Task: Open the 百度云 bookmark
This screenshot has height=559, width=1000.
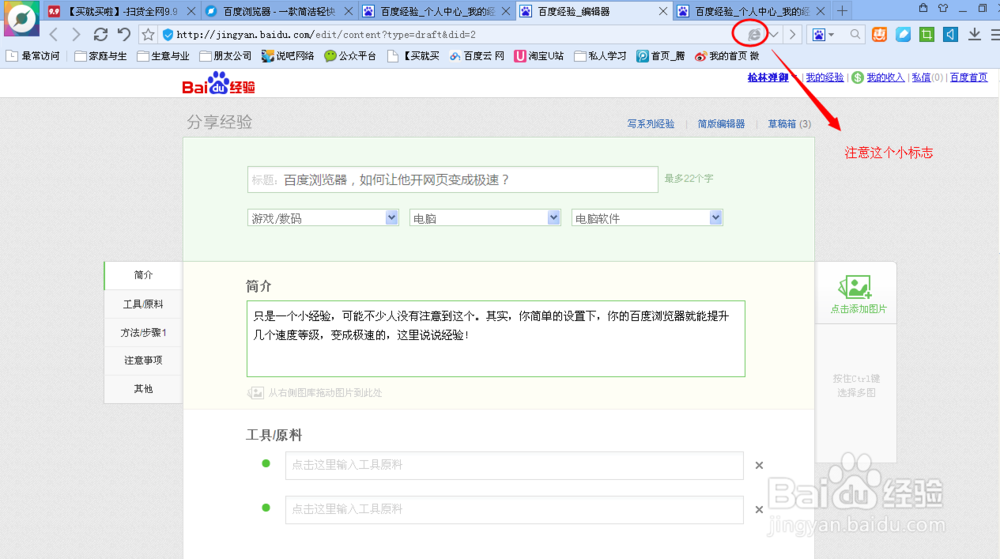Action: tap(476, 56)
